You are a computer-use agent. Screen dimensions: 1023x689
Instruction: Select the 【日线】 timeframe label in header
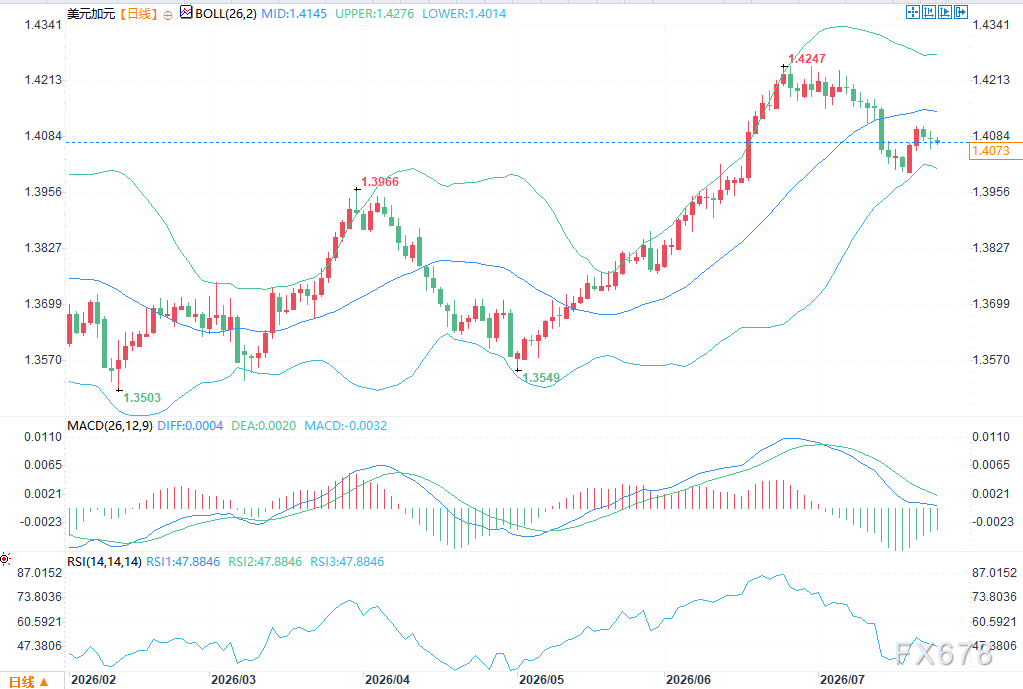click(x=138, y=14)
